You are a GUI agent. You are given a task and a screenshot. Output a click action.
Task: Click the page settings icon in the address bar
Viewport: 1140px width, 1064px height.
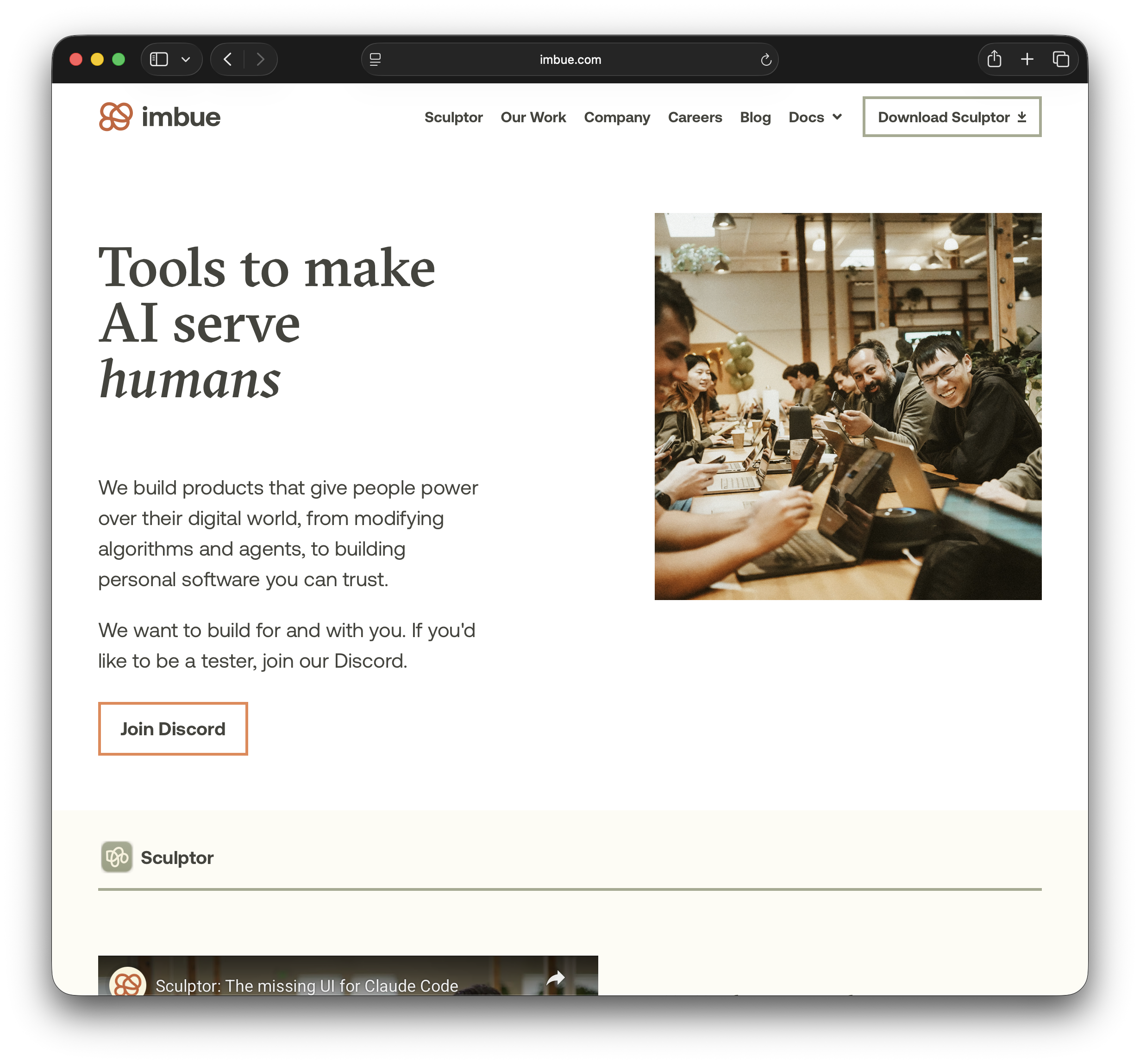[376, 59]
